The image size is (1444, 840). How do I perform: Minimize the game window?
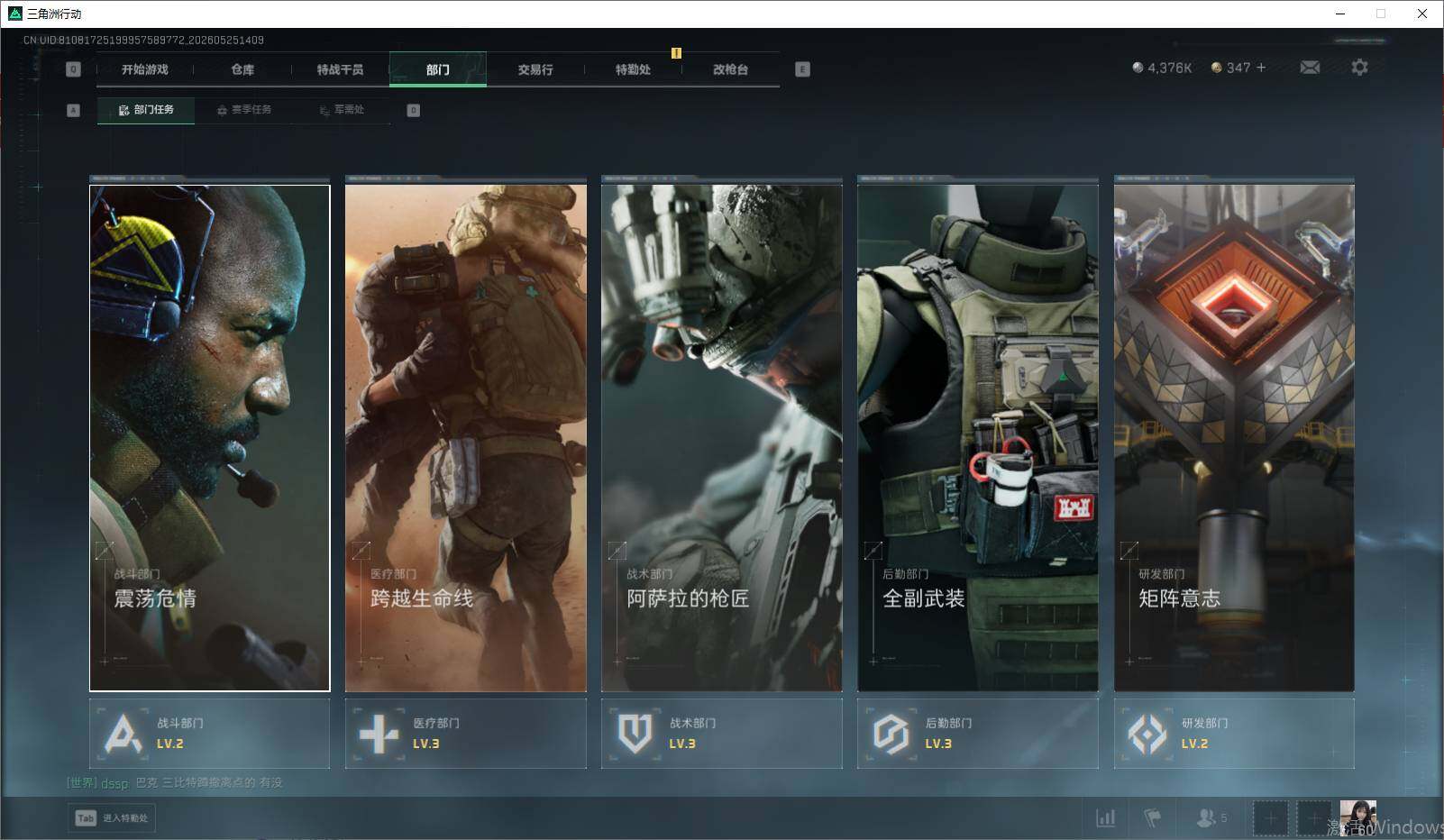(x=1339, y=14)
